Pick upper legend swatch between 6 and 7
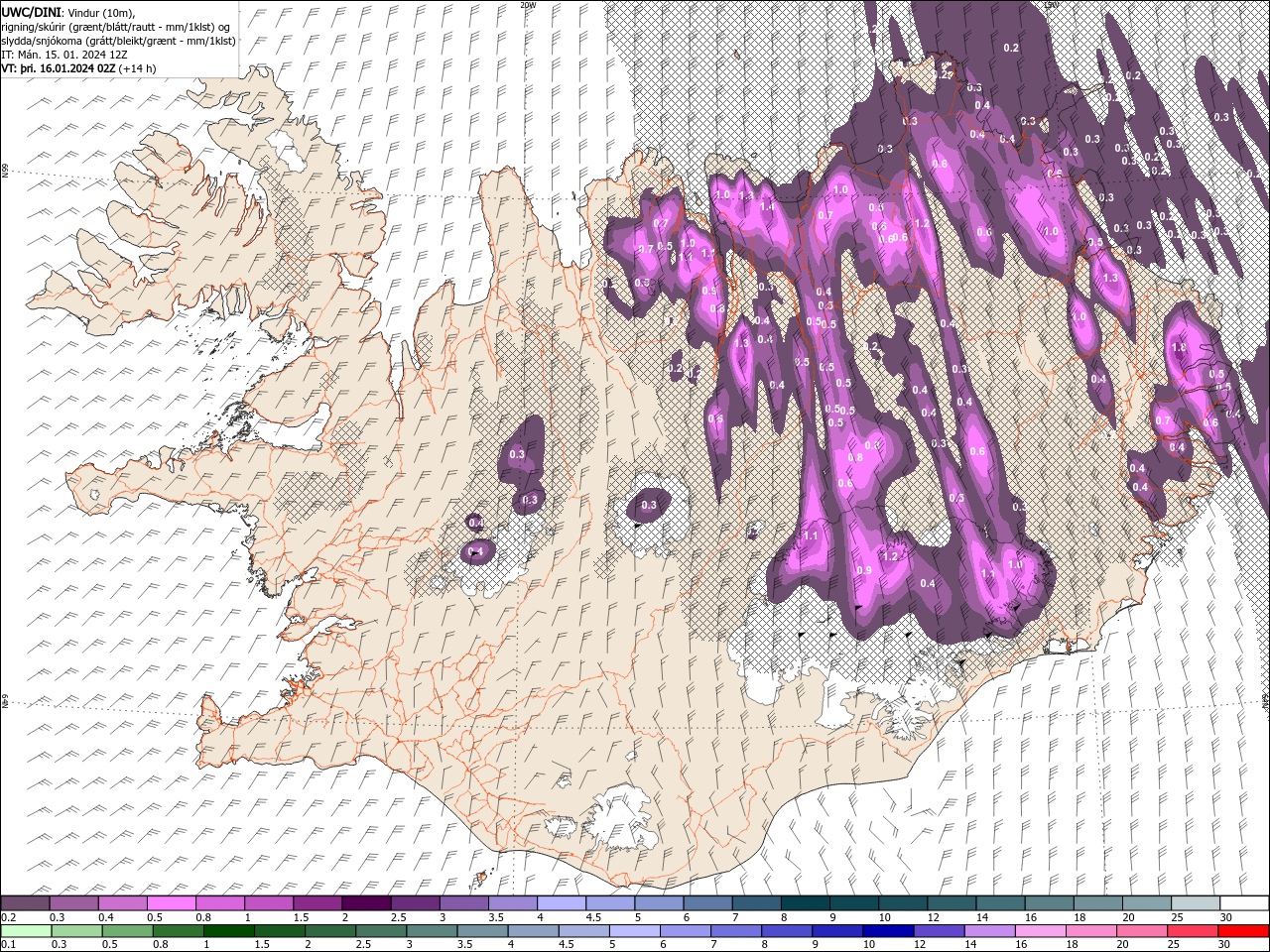Screen dimensions: 1270x952 tap(707, 902)
